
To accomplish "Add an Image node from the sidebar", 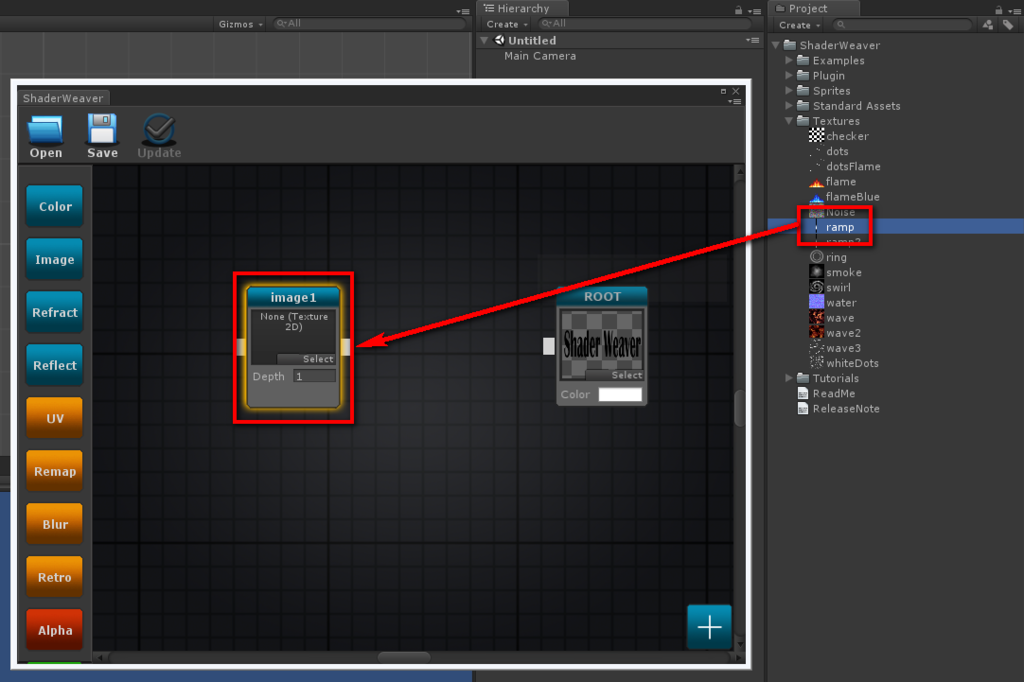I will pyautogui.click(x=55, y=259).
